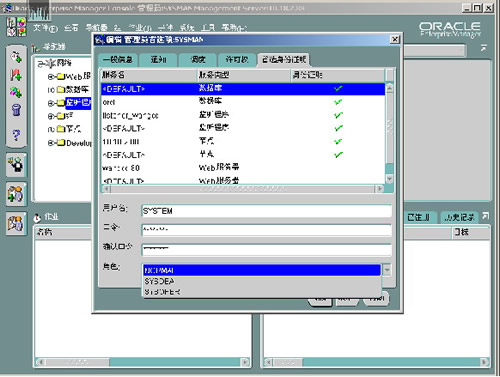Expand the 节点 tree node
The width and height of the screenshot is (500, 377).
click(51, 129)
